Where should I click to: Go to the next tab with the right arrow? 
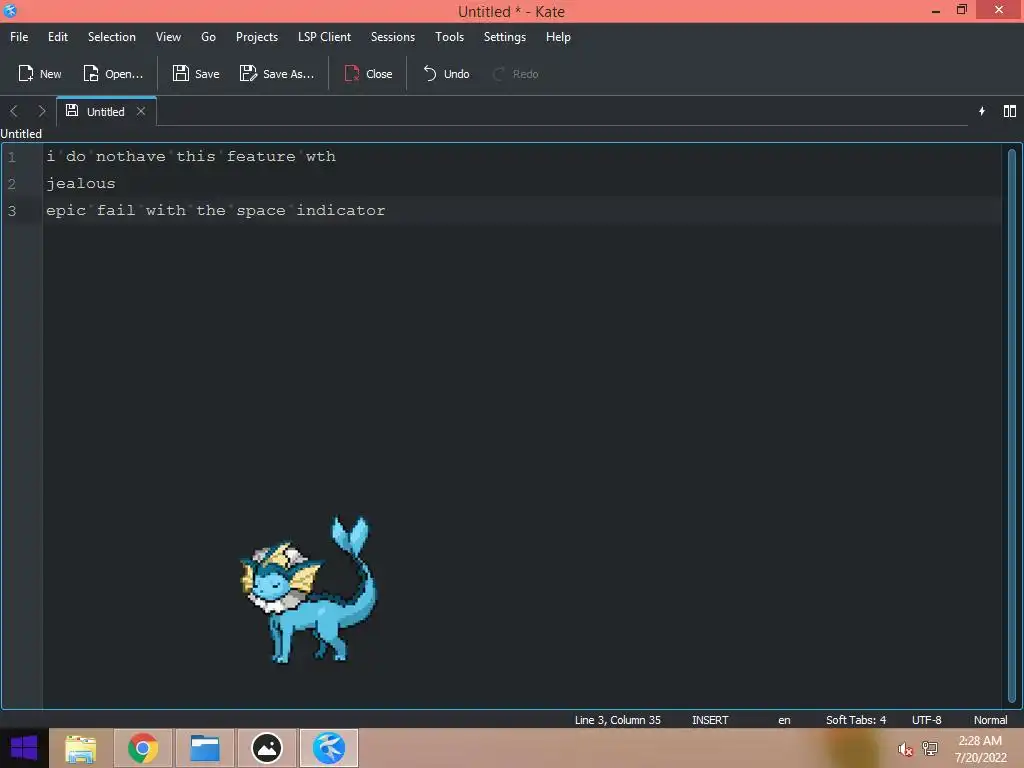41,111
